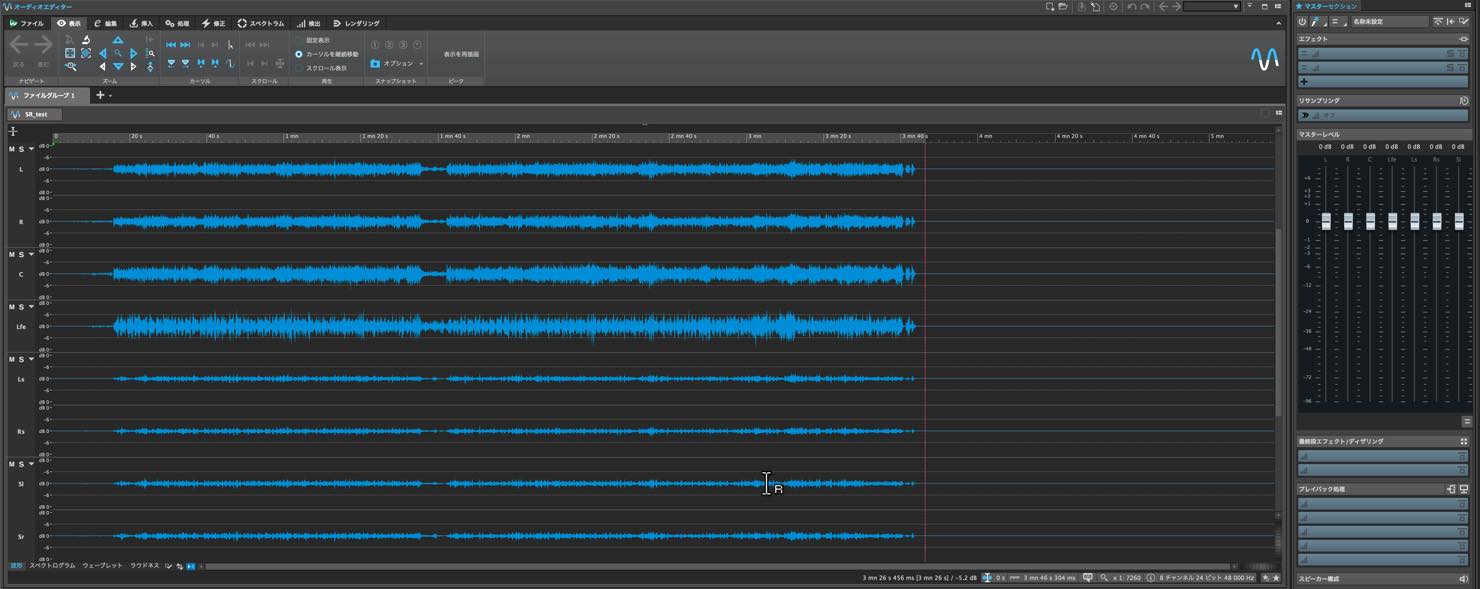Click the camera snapshot icon beside オプション

[375, 63]
